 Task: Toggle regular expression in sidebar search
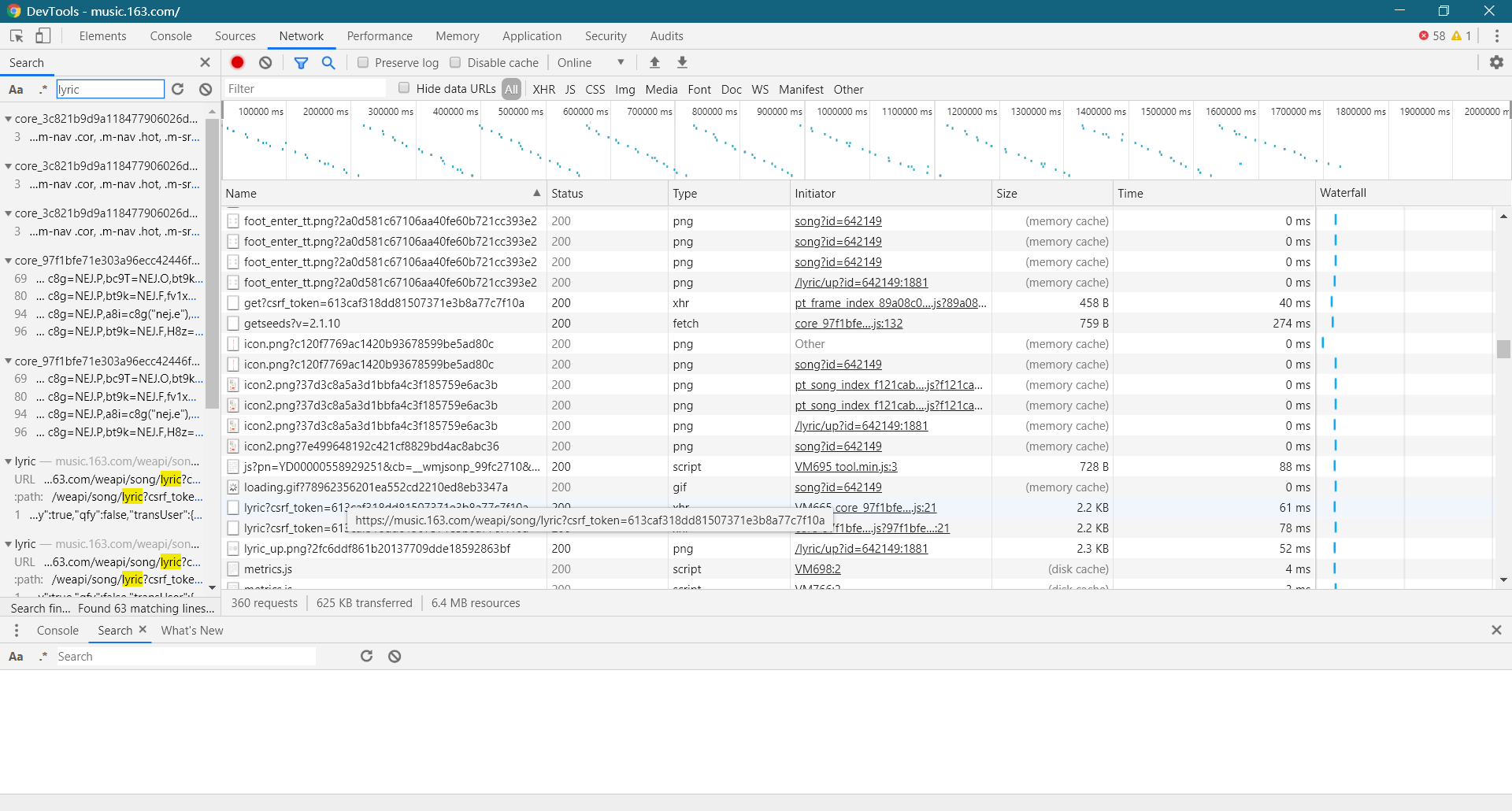point(43,89)
